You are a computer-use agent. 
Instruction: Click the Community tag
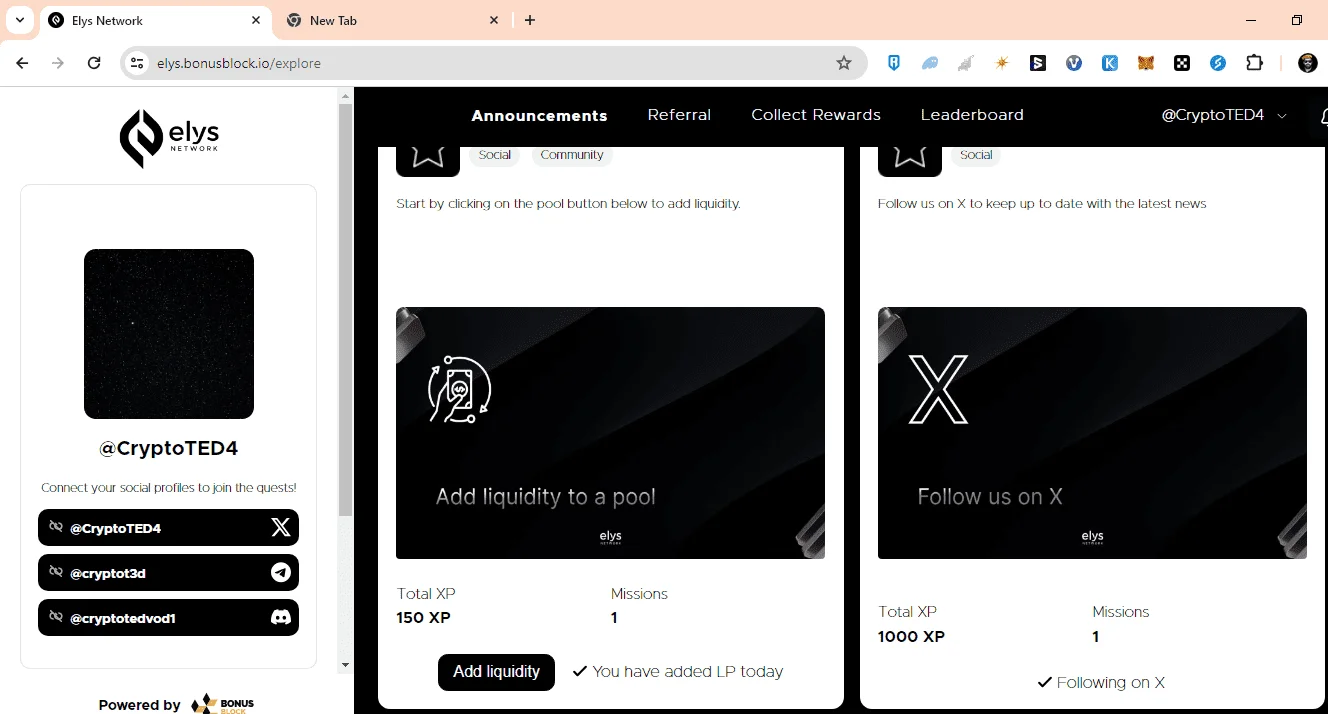click(572, 155)
